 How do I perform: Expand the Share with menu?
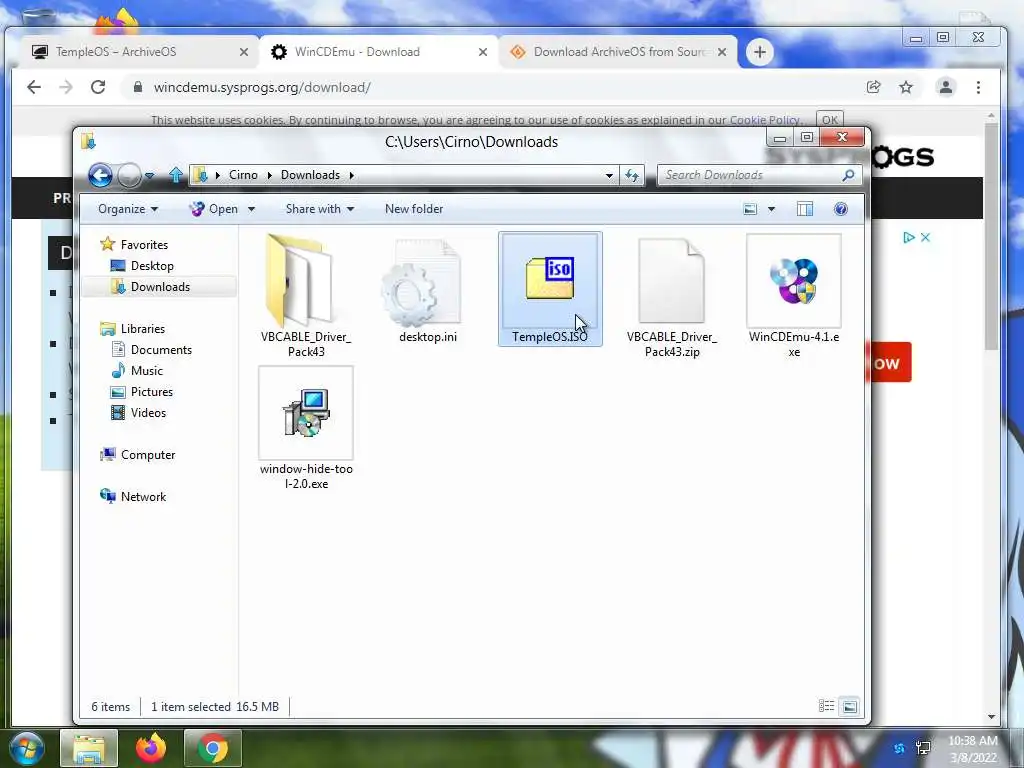320,209
